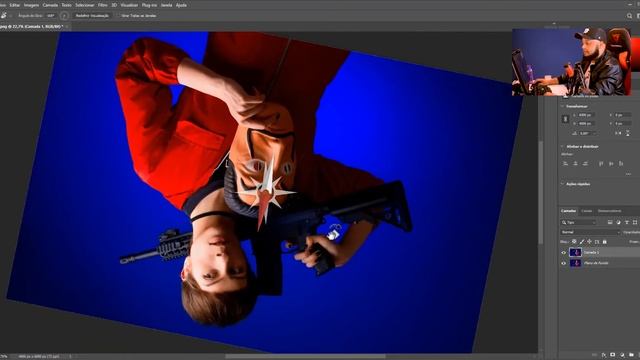Filter layers by adjustment layers icon
Screen dimensions: 640x360
(x=618, y=222)
